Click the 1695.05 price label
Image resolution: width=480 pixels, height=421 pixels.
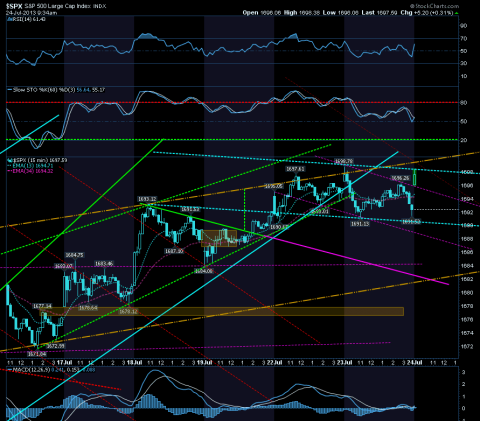coord(273,186)
